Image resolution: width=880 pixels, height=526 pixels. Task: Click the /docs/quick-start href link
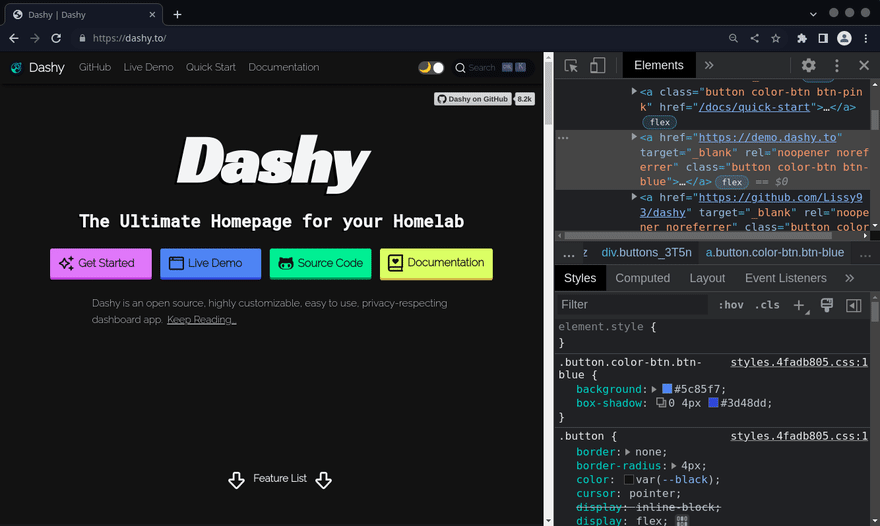[x=754, y=107]
